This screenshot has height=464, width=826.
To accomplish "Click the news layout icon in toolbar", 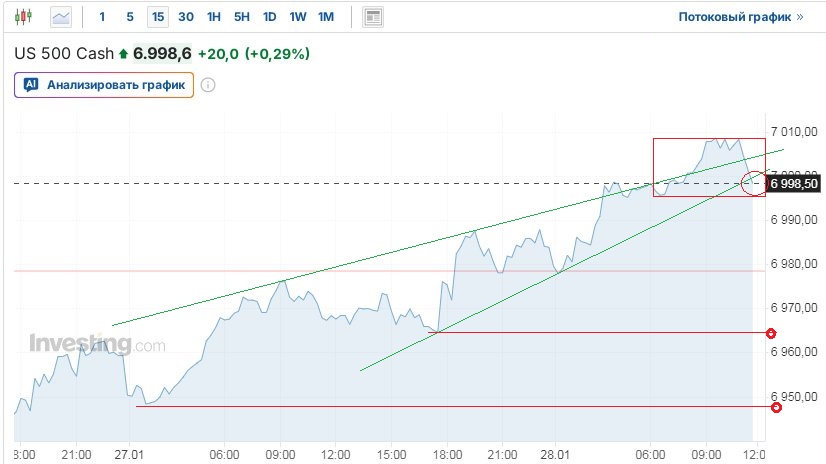I will (373, 17).
